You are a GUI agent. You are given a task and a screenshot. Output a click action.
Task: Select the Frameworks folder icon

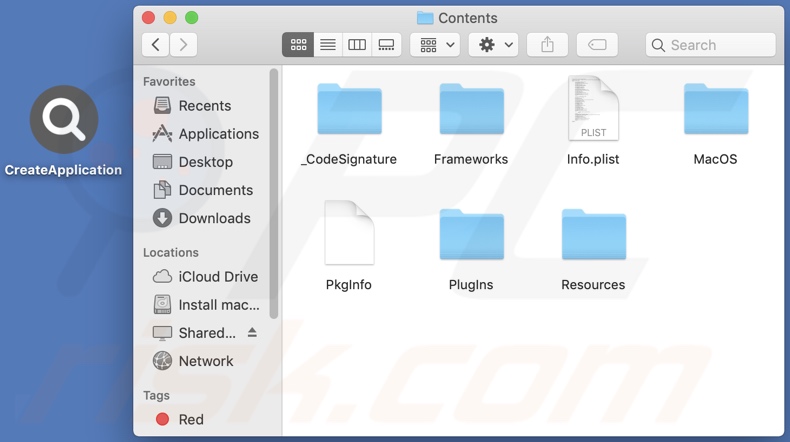pos(472,109)
